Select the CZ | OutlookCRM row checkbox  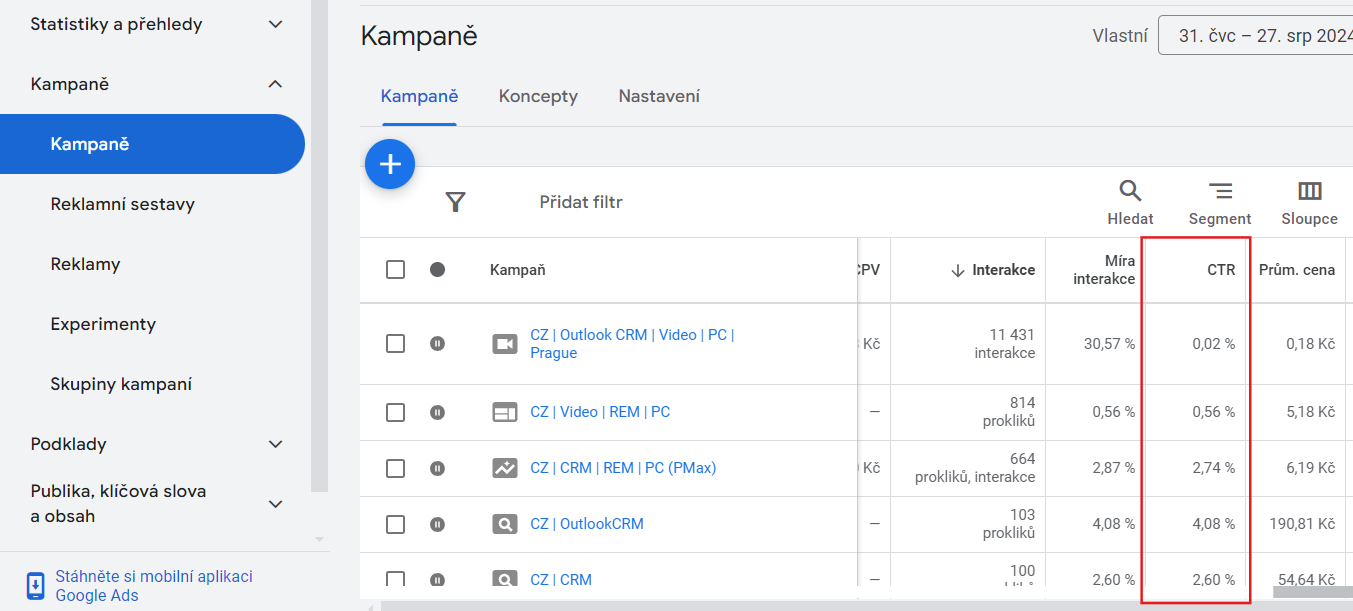coord(396,524)
